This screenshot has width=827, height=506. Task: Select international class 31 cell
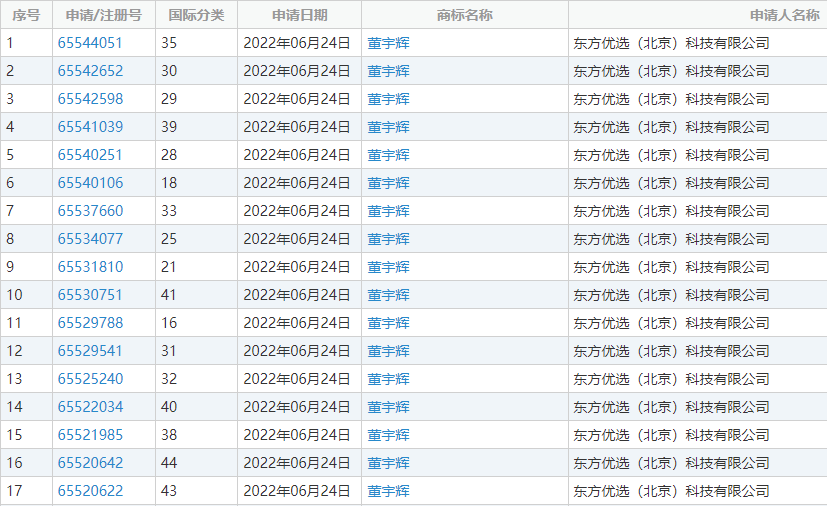196,350
